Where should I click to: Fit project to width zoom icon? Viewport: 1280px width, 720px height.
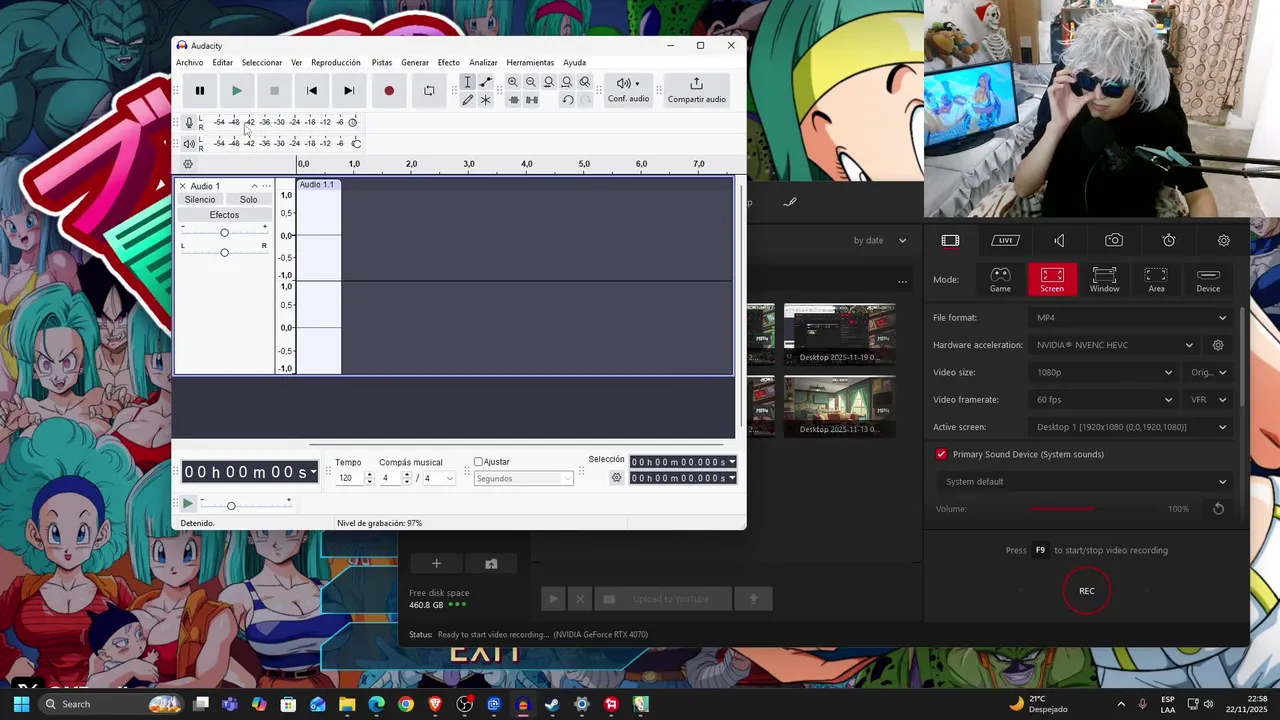(567, 82)
